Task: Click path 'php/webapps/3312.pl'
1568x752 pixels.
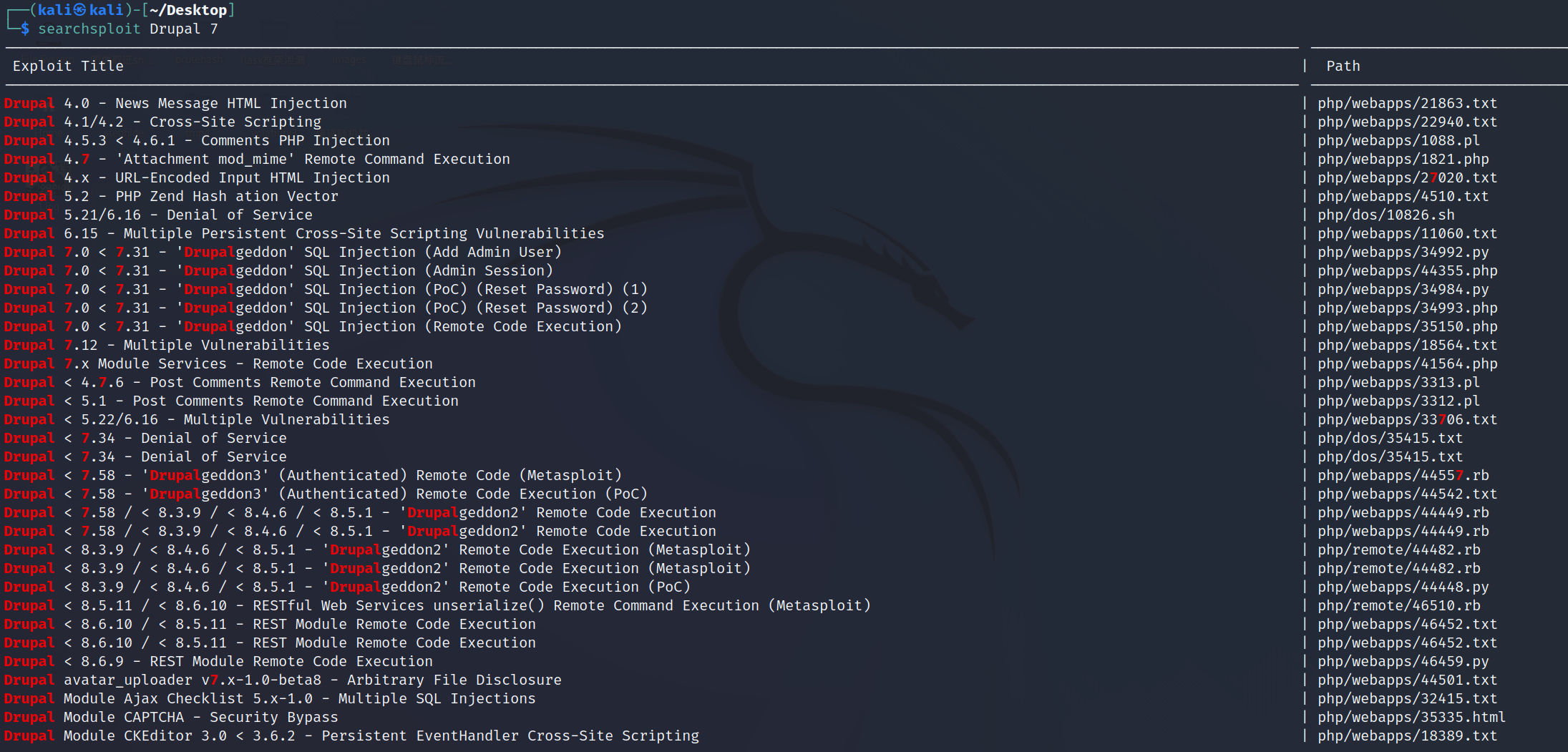Action: [x=1399, y=401]
